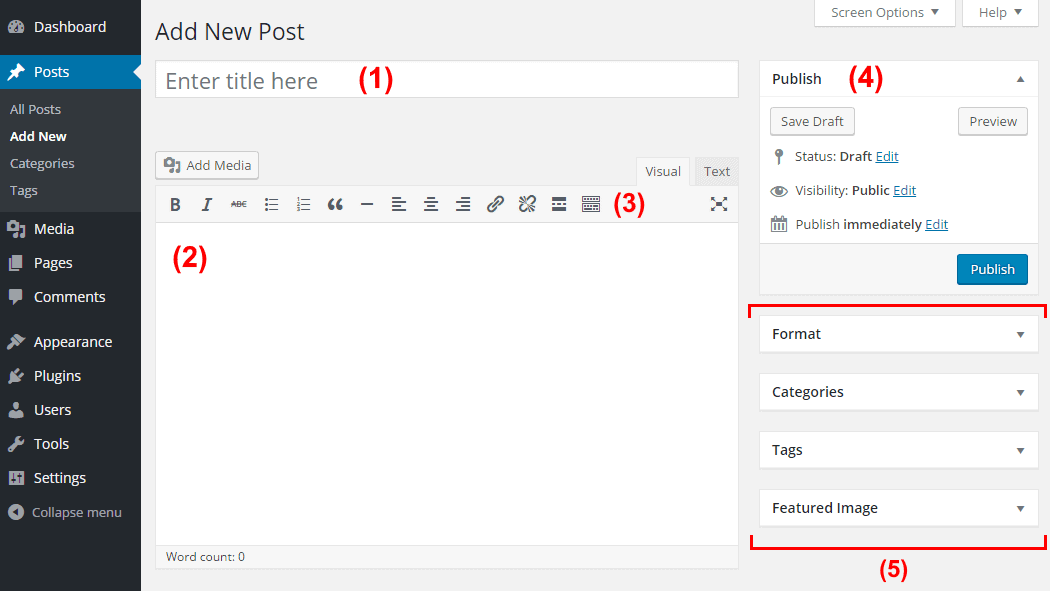
Task: Expand the Format panel arrow
Action: (x=1021, y=335)
